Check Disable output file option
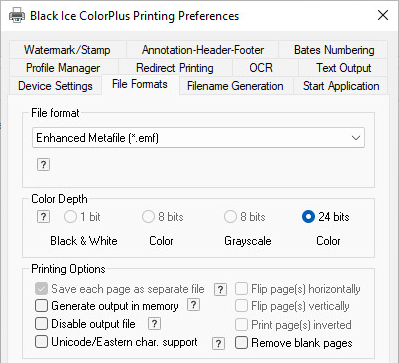Image resolution: width=399 pixels, height=363 pixels. (41, 324)
